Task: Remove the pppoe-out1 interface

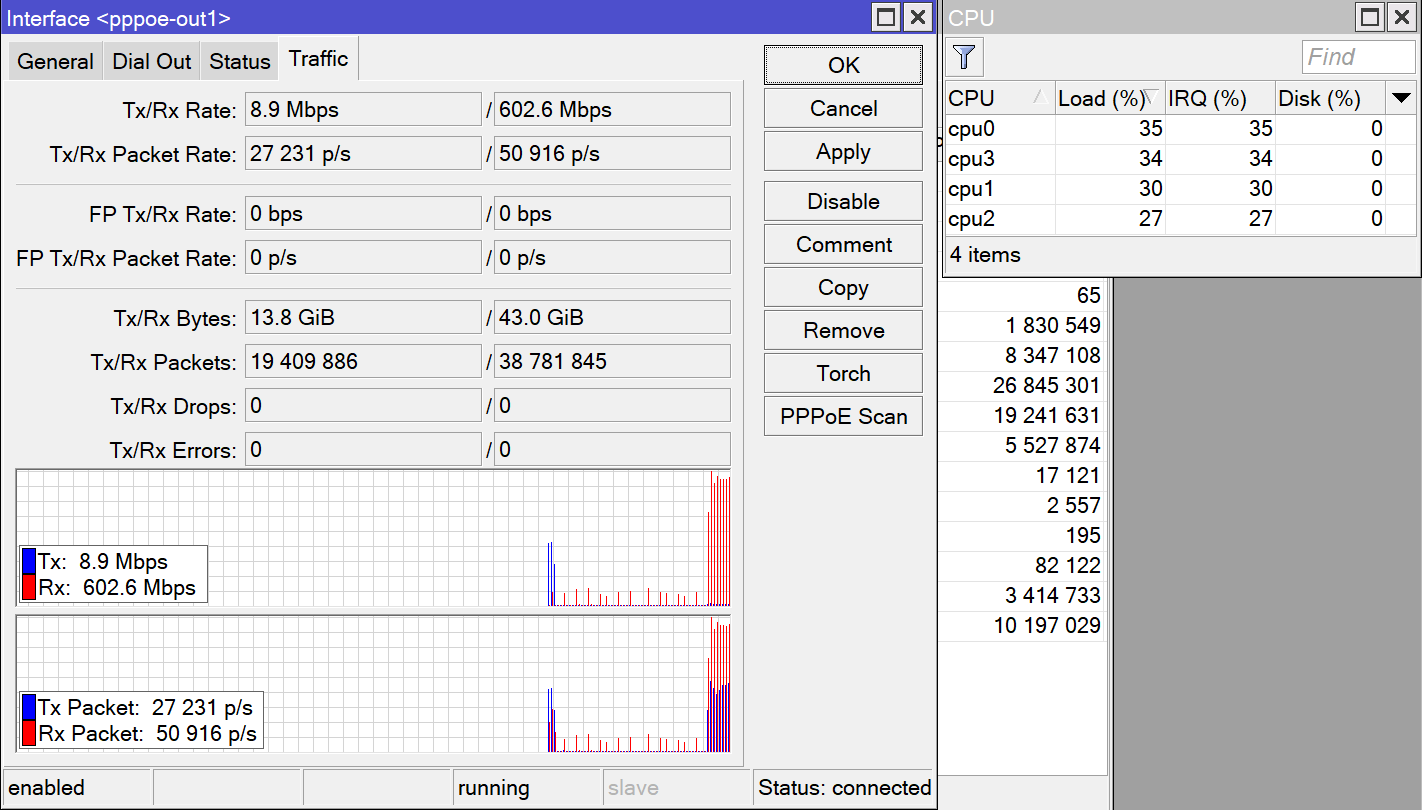Action: (843, 330)
